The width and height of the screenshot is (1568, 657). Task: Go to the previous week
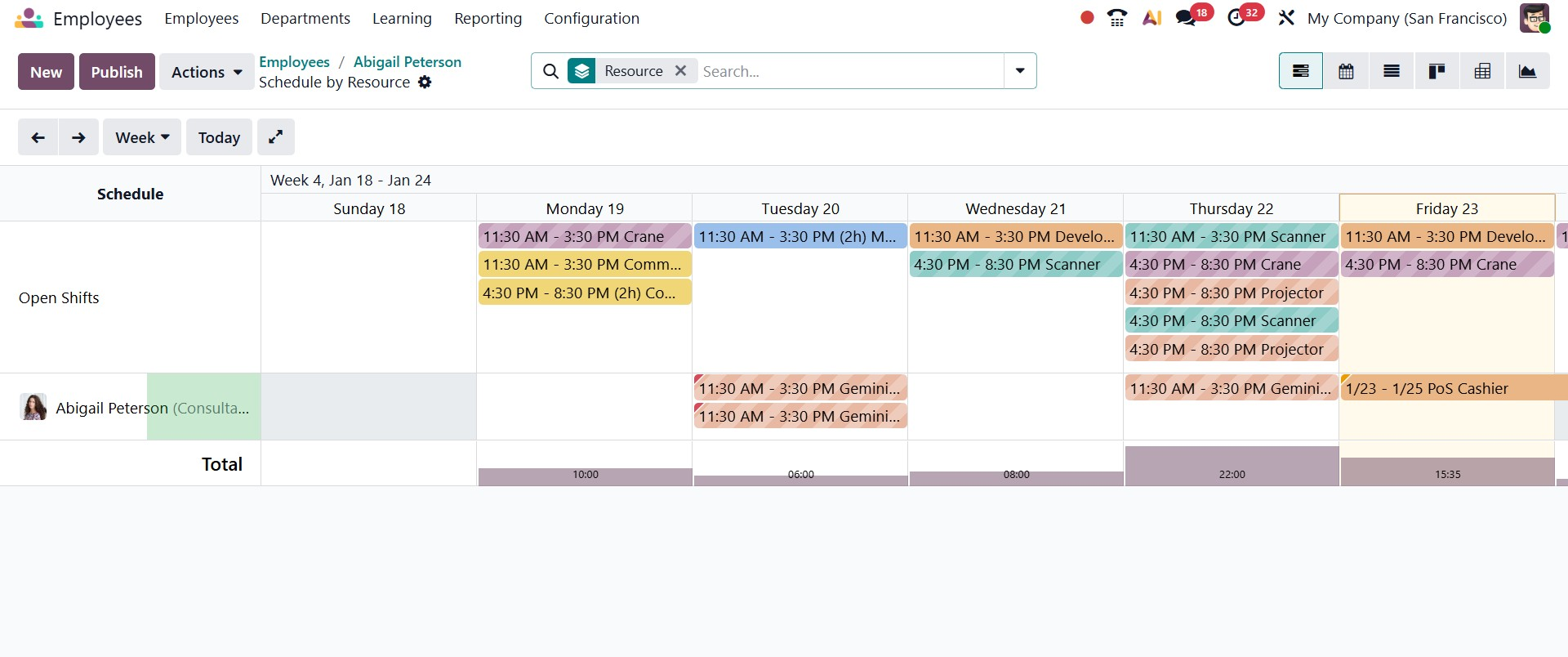click(x=38, y=137)
